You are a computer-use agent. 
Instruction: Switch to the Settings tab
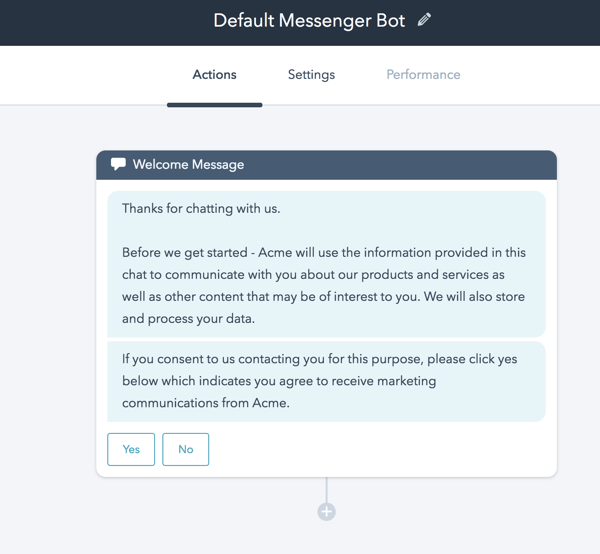point(311,75)
